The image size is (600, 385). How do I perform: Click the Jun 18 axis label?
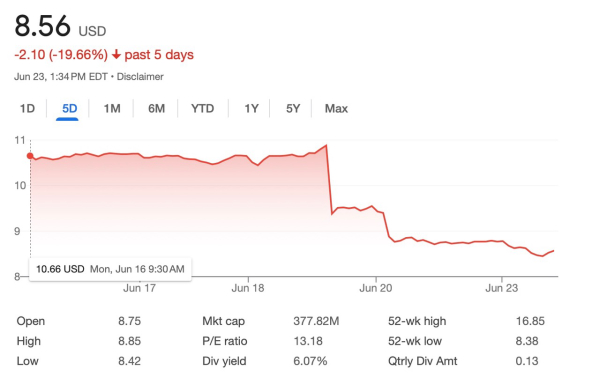click(x=248, y=288)
